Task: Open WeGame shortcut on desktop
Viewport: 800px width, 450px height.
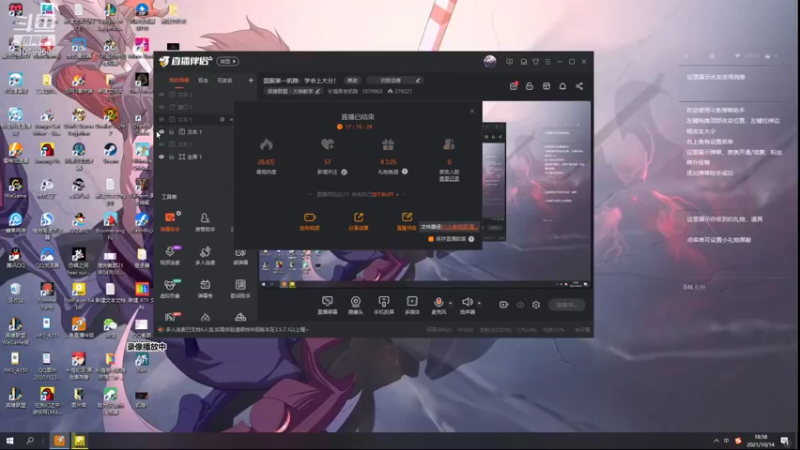Action: [x=15, y=188]
